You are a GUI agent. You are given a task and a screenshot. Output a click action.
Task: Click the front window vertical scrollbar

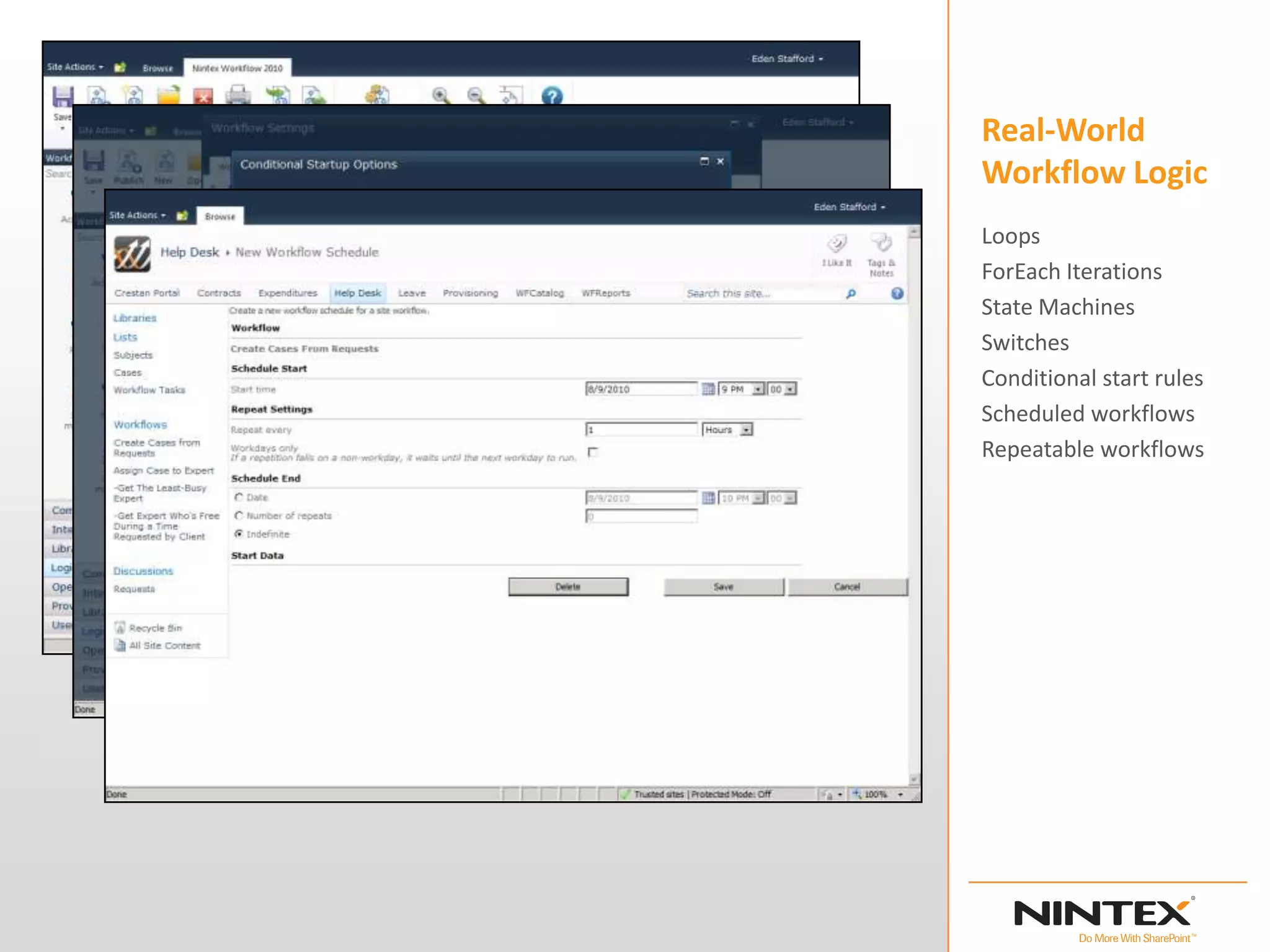pos(914,506)
